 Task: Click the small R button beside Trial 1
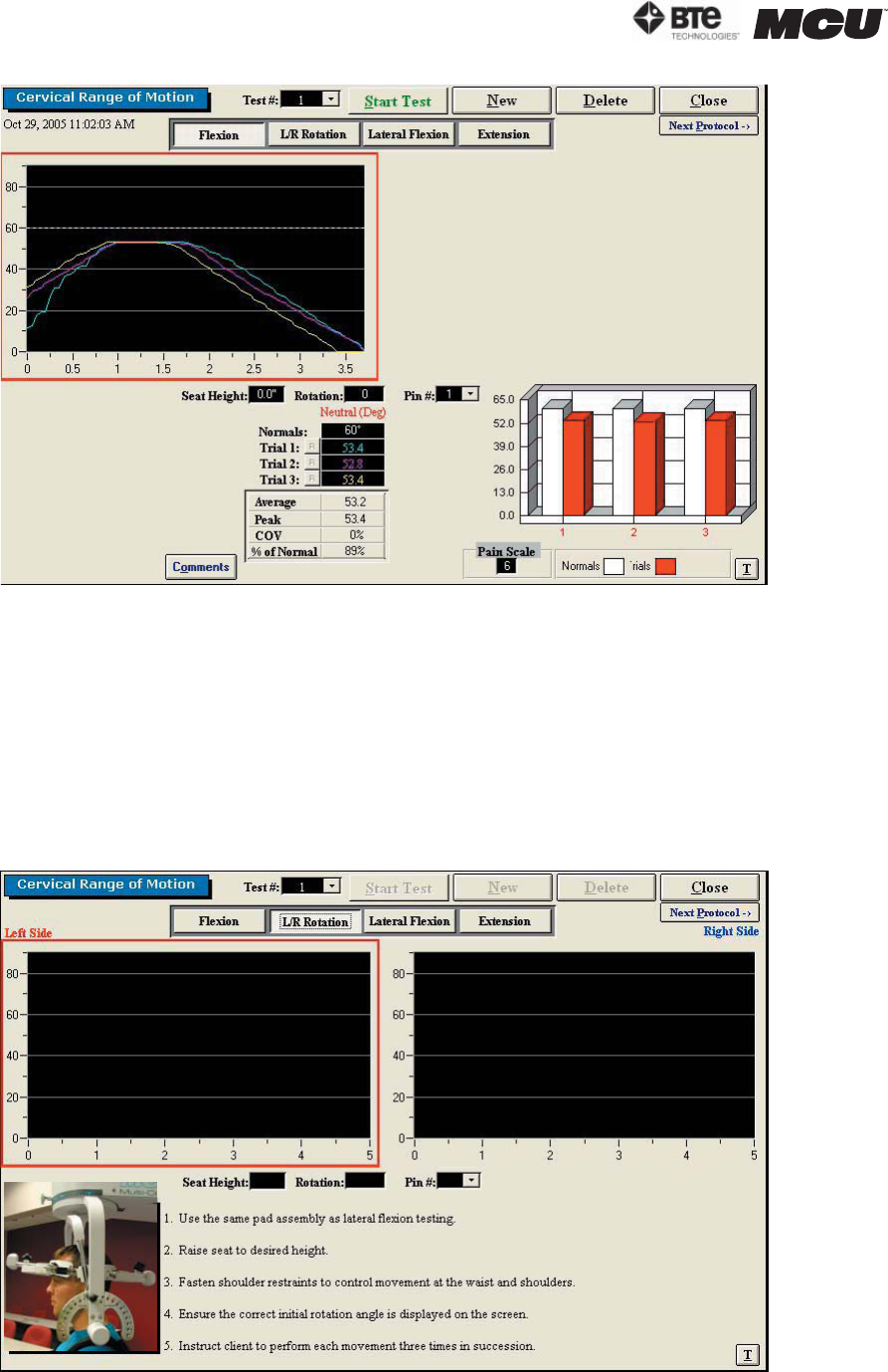point(311,448)
